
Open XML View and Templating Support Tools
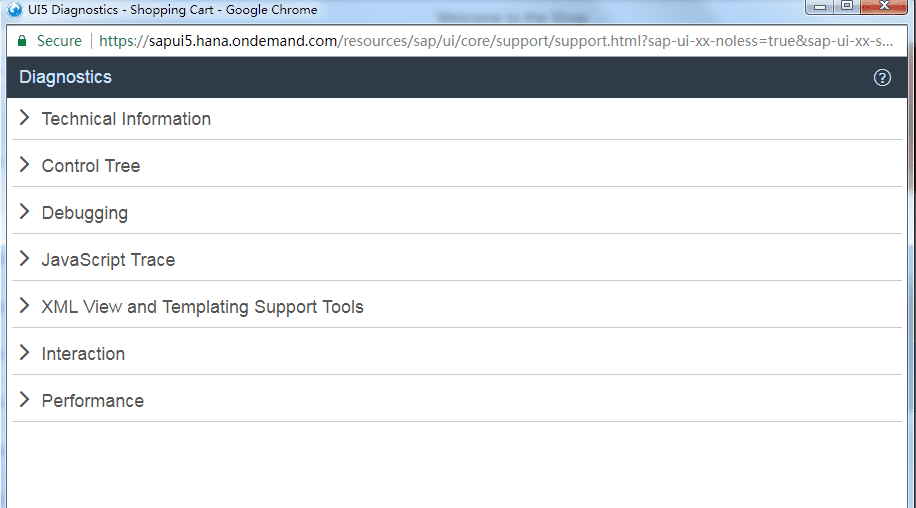coord(203,307)
